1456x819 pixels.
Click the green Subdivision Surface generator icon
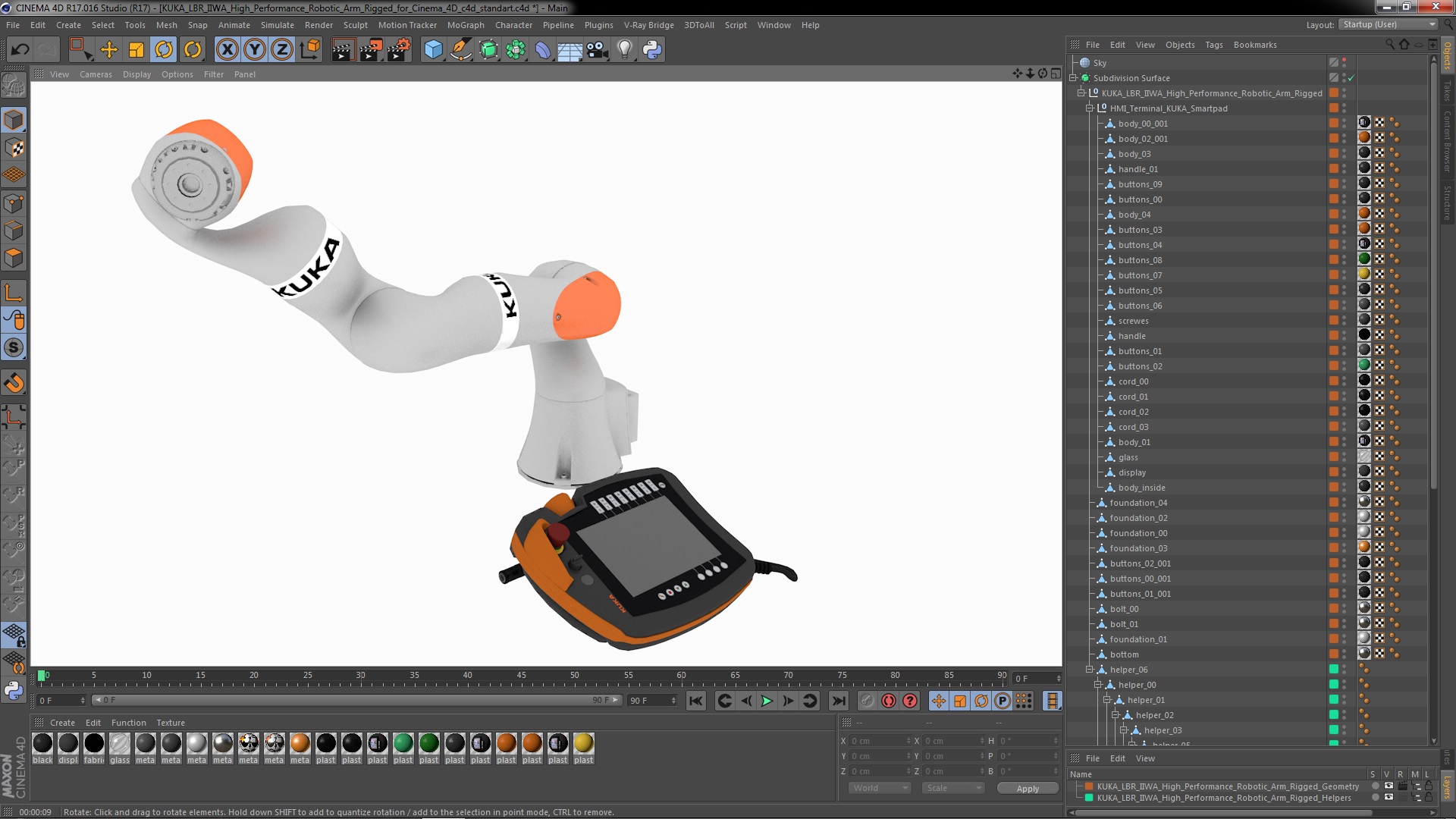pos(488,50)
